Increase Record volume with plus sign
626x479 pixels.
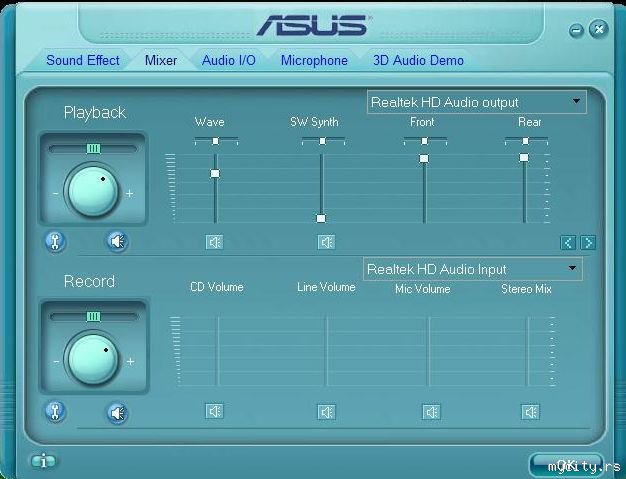pyautogui.click(x=131, y=362)
